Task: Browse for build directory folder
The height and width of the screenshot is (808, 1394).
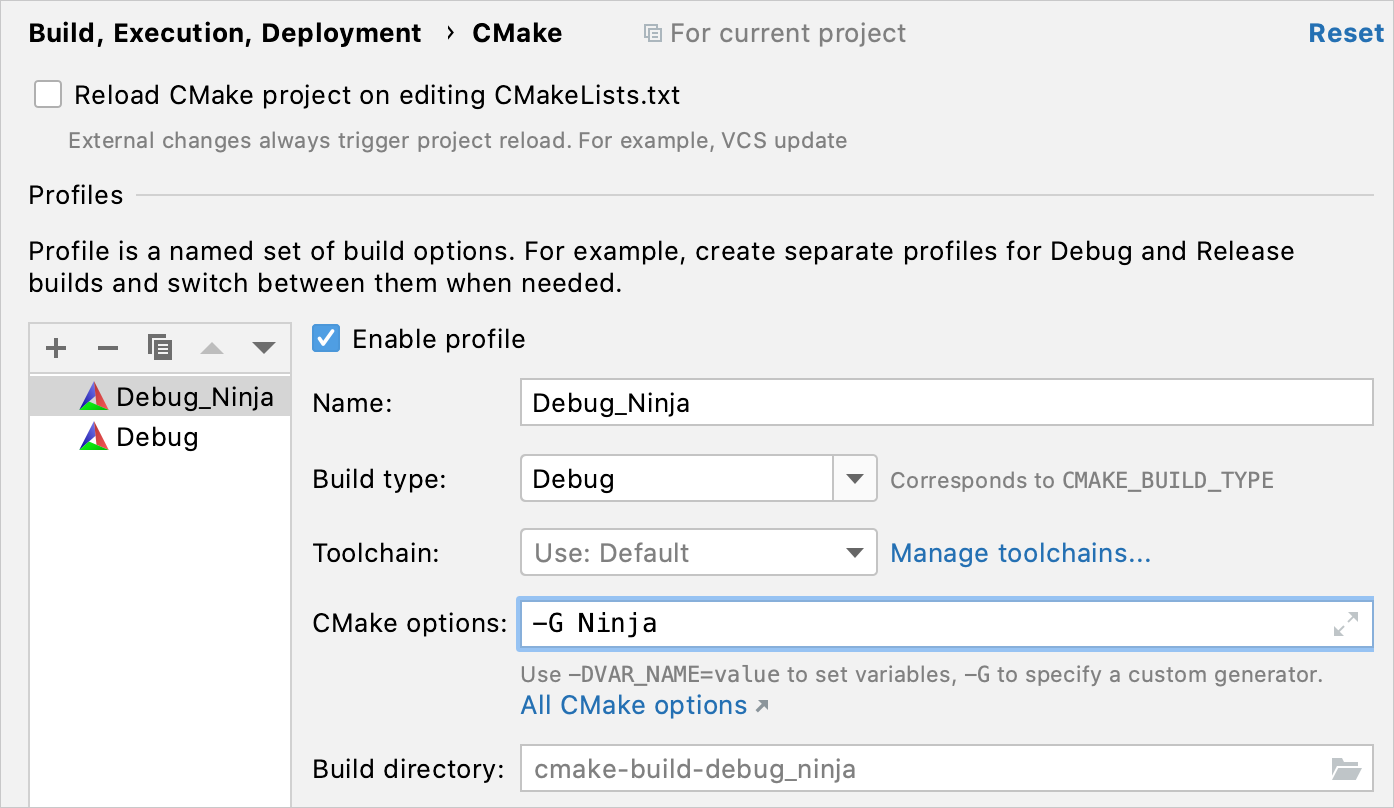Action: click(1346, 769)
